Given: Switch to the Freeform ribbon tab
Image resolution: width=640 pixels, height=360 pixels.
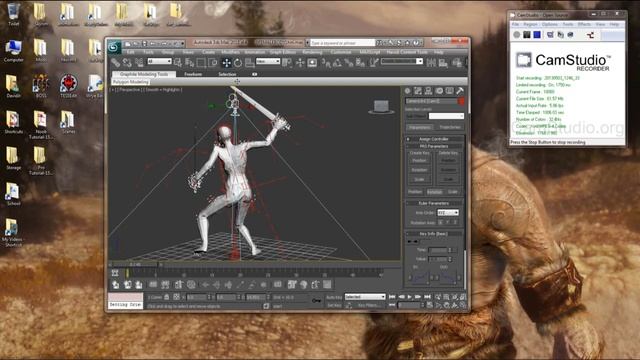Looking at the screenshot, I should pos(193,74).
